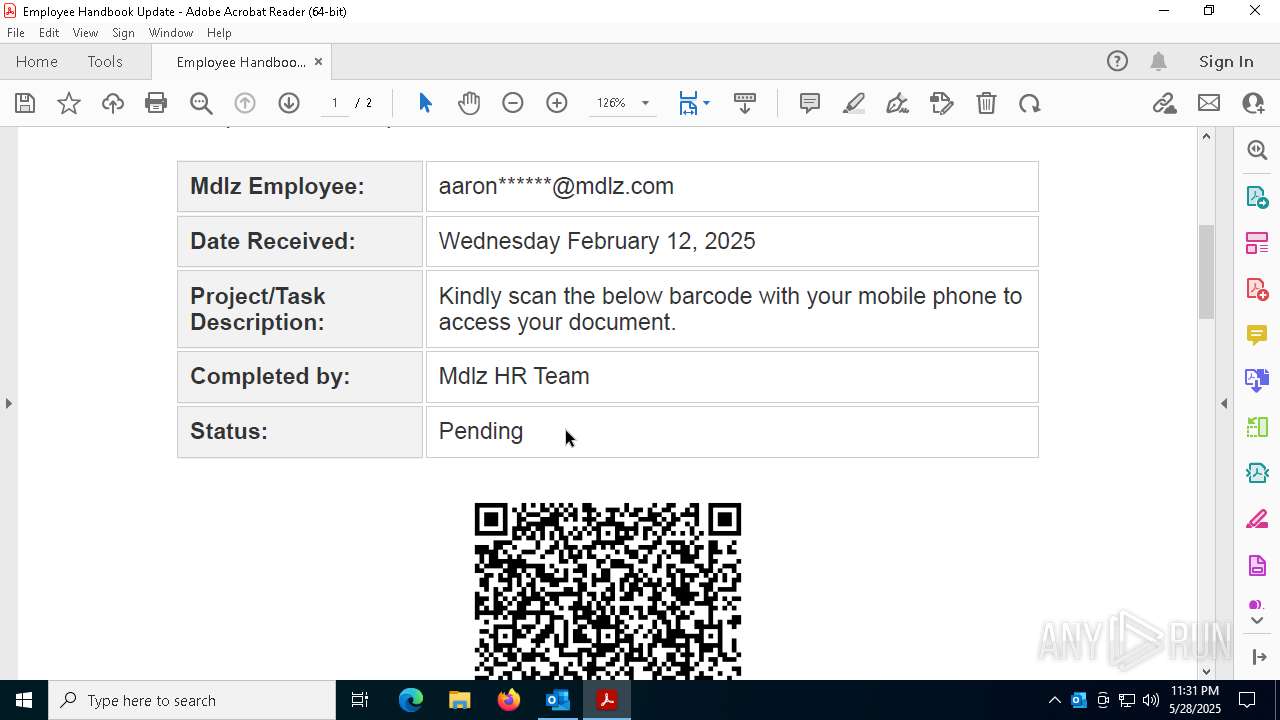Click the QR code image
Image resolution: width=1280 pixels, height=720 pixels.
pyautogui.click(x=607, y=590)
